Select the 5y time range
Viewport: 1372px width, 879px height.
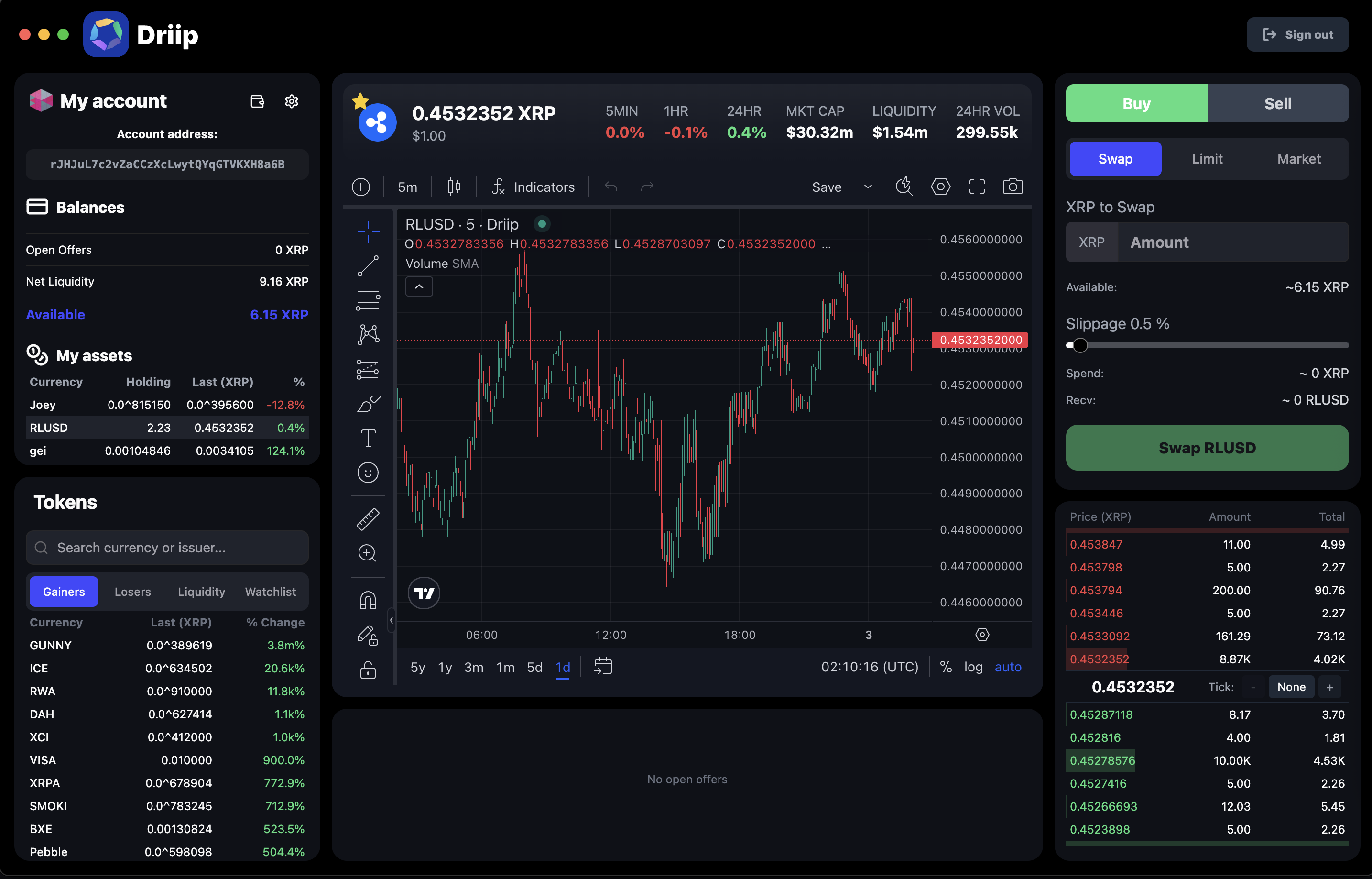pyautogui.click(x=418, y=667)
